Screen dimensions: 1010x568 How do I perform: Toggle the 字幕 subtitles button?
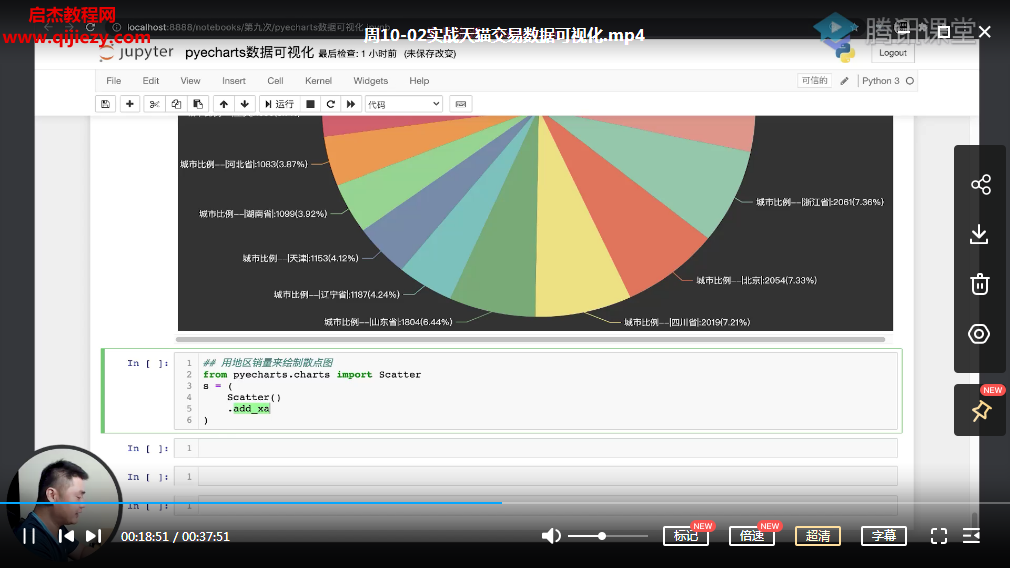[x=884, y=536]
